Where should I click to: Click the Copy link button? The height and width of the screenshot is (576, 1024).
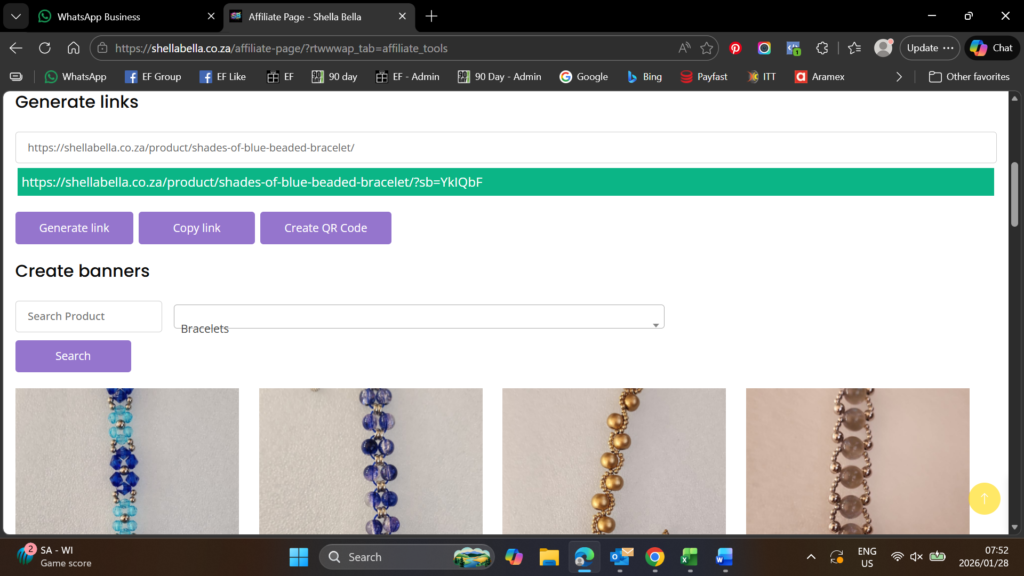pos(196,228)
